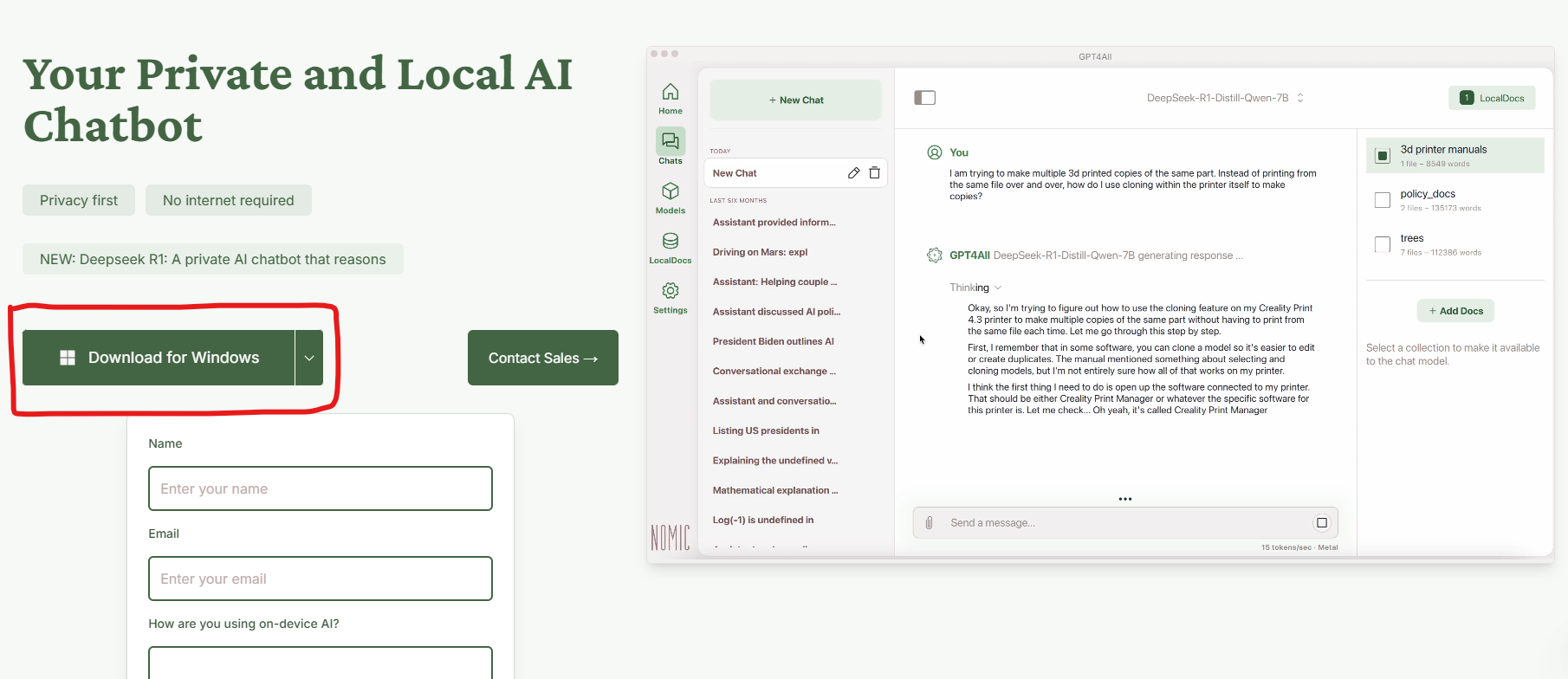Open chat 'Assistant: Helping couple ...'
The height and width of the screenshot is (679, 1568).
pos(774,282)
